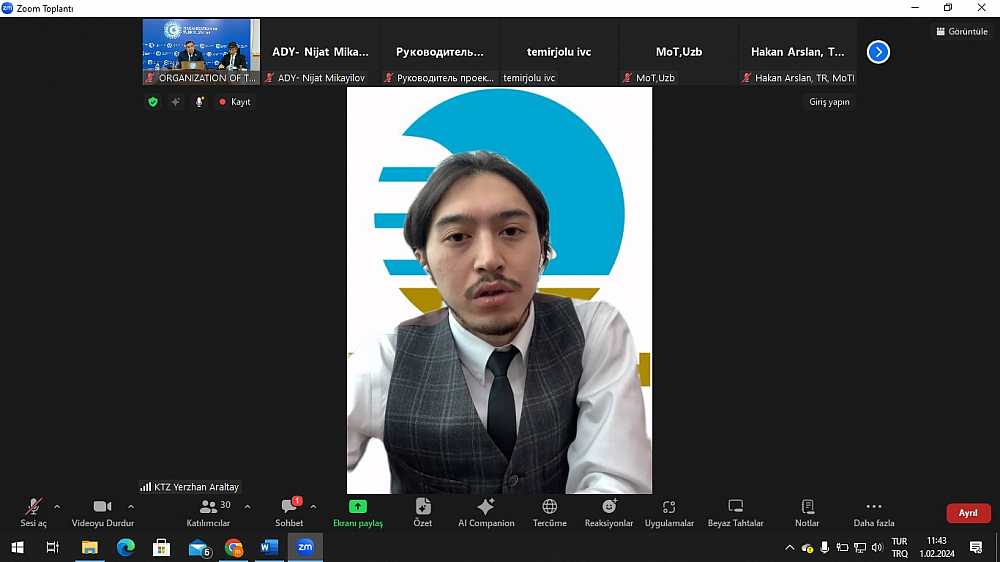
Task: Open Beyaz Tahtalar whiteboards
Action: (x=735, y=512)
